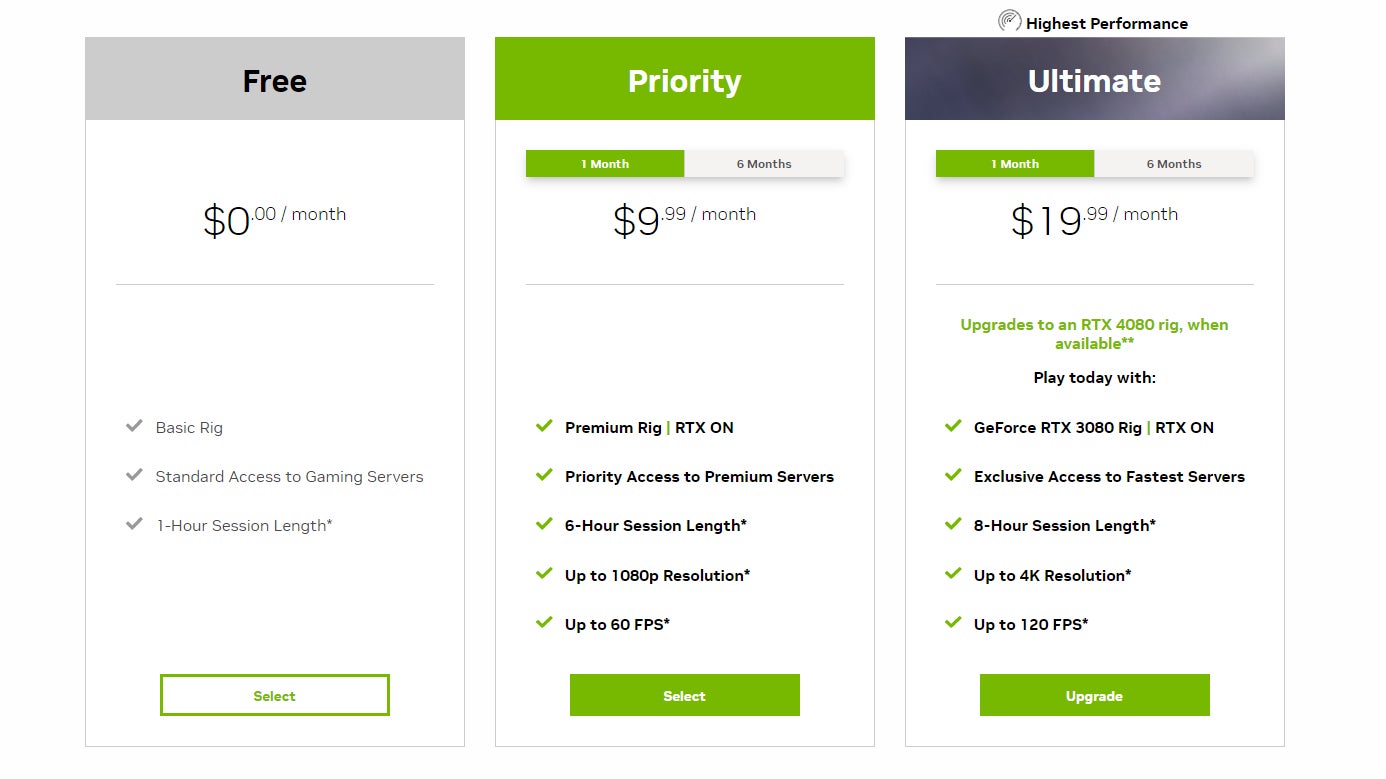Click checkmark beside GeForce RTX 3080 Rig
Screen dimensions: 1386x779
click(953, 426)
